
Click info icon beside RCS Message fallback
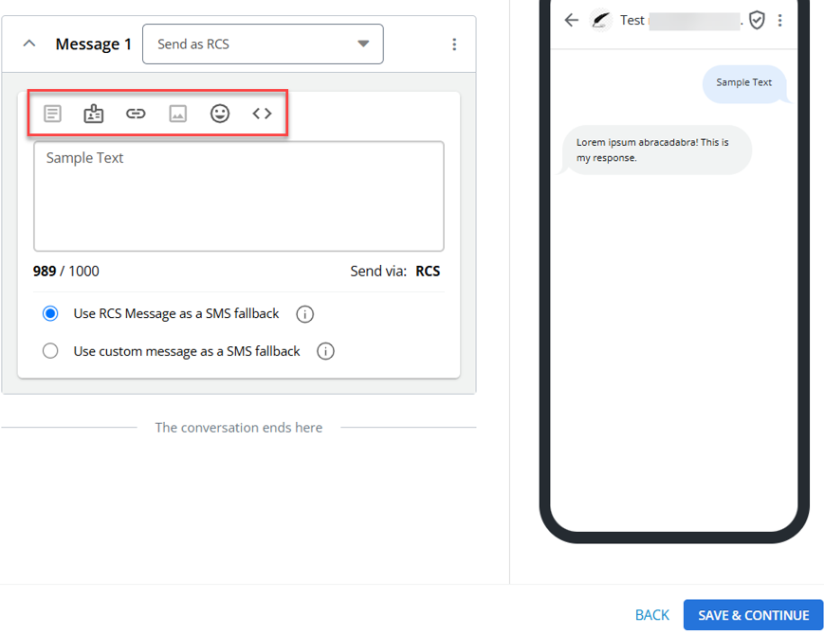pos(305,314)
